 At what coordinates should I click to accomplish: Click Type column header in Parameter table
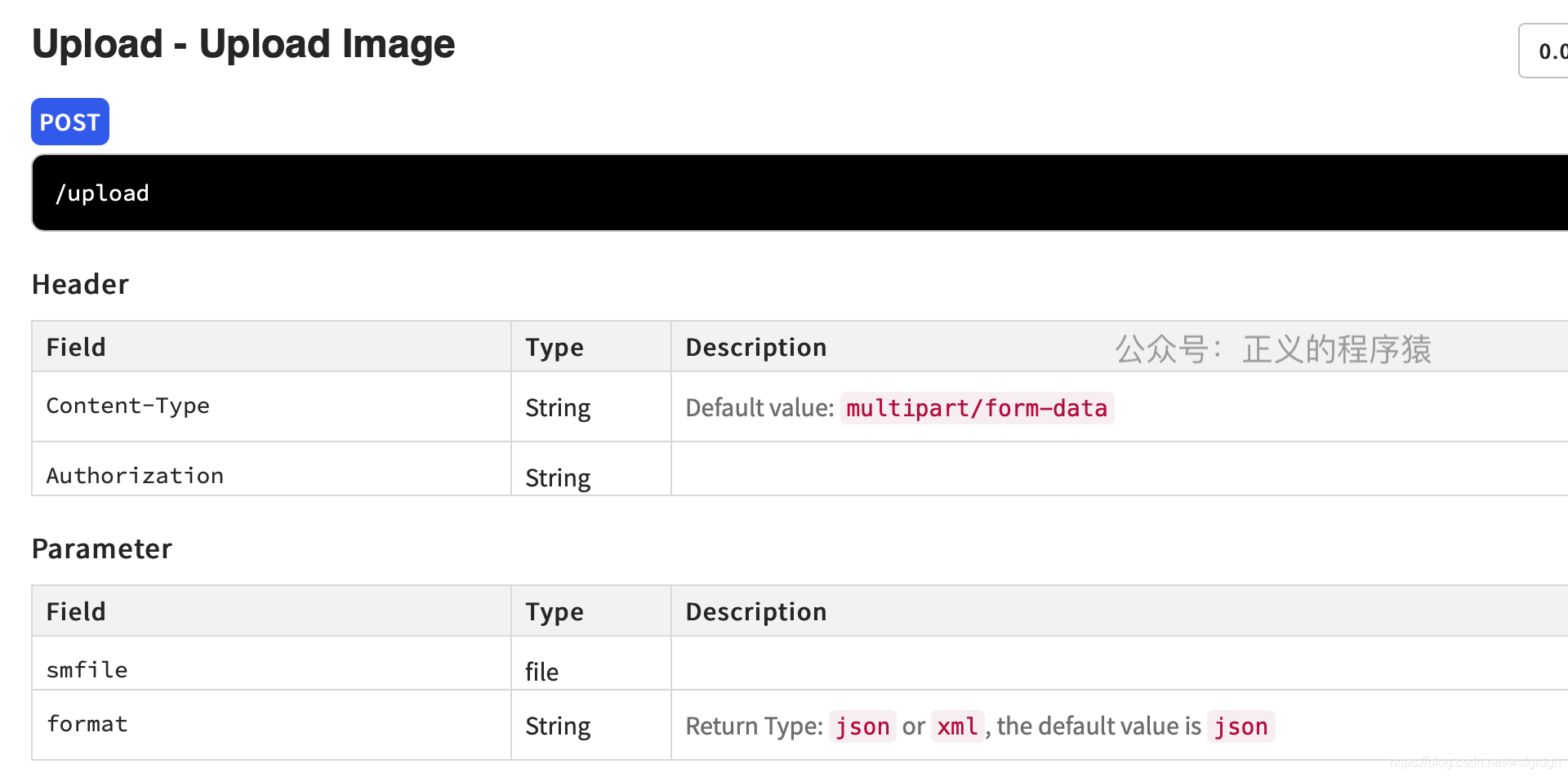click(x=554, y=611)
